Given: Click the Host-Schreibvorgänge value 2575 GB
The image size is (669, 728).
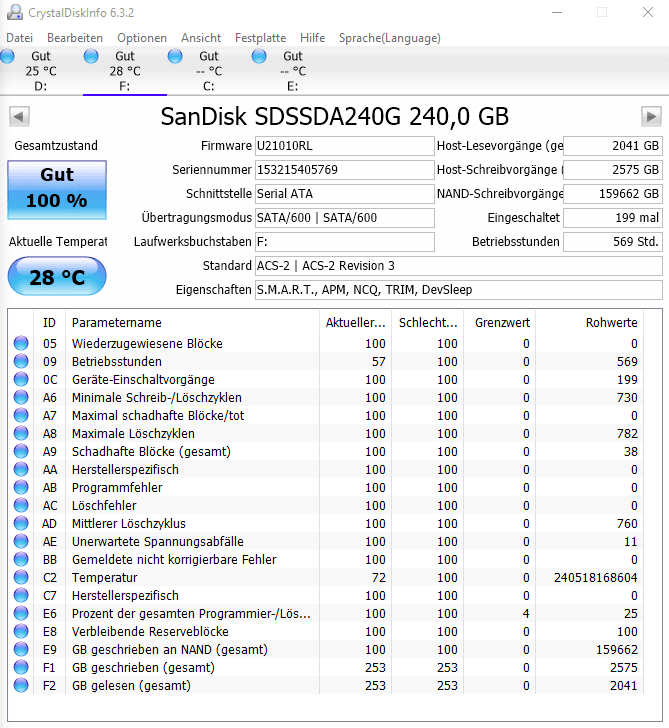Looking at the screenshot, I should pos(613,170).
